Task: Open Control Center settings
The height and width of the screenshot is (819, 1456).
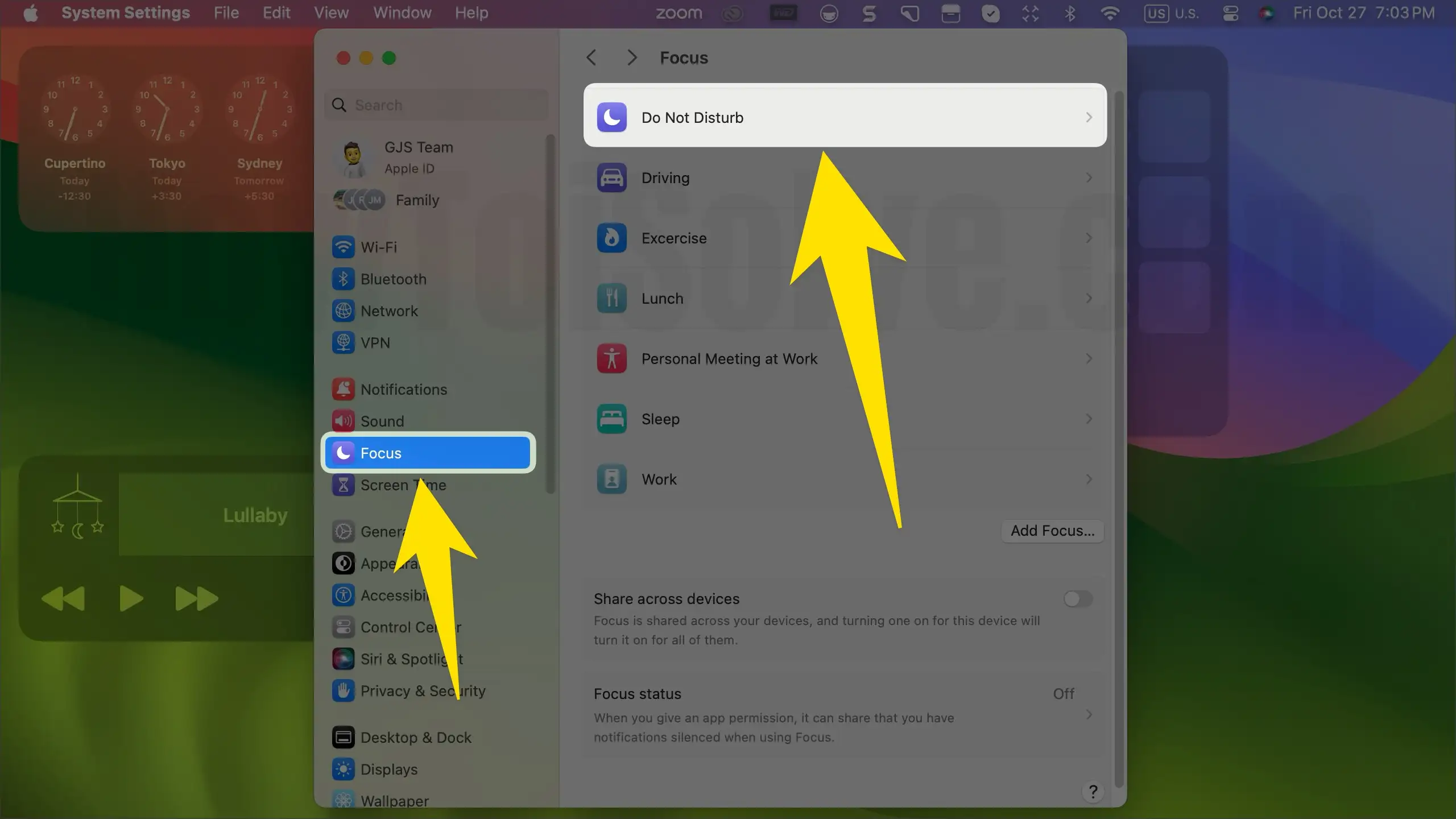Action: [x=428, y=627]
